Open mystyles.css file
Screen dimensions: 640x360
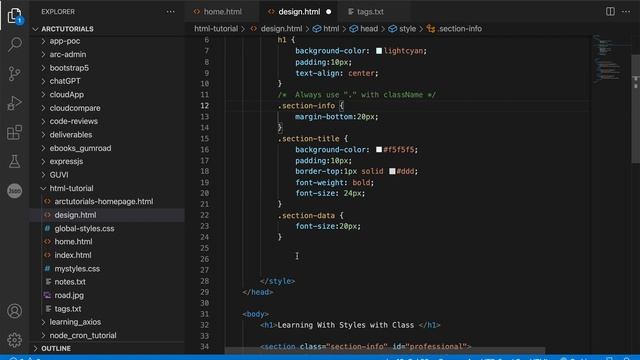click(x=77, y=269)
